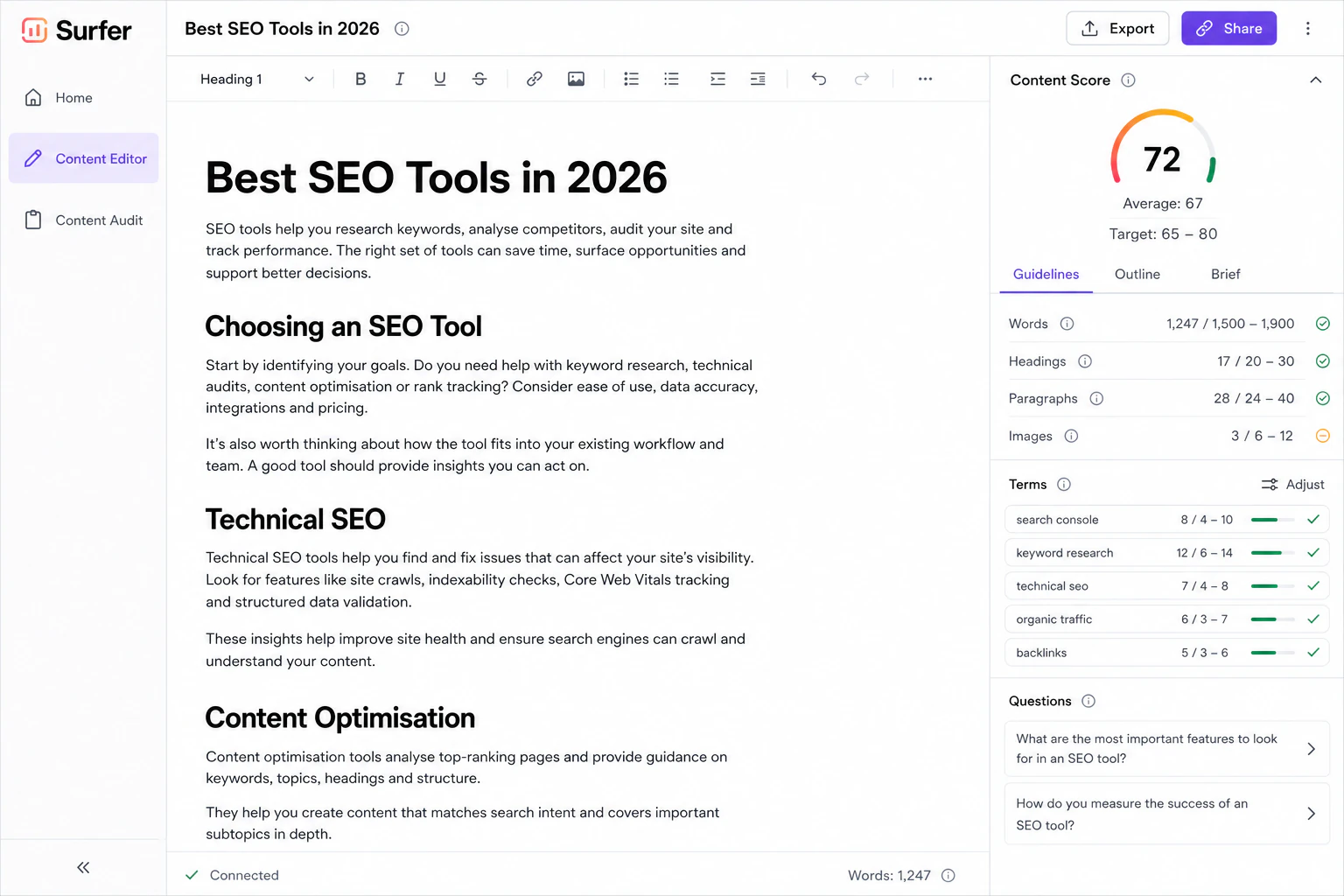Switch to the Guidelines tab
This screenshot has width=1344, height=896.
tap(1046, 275)
